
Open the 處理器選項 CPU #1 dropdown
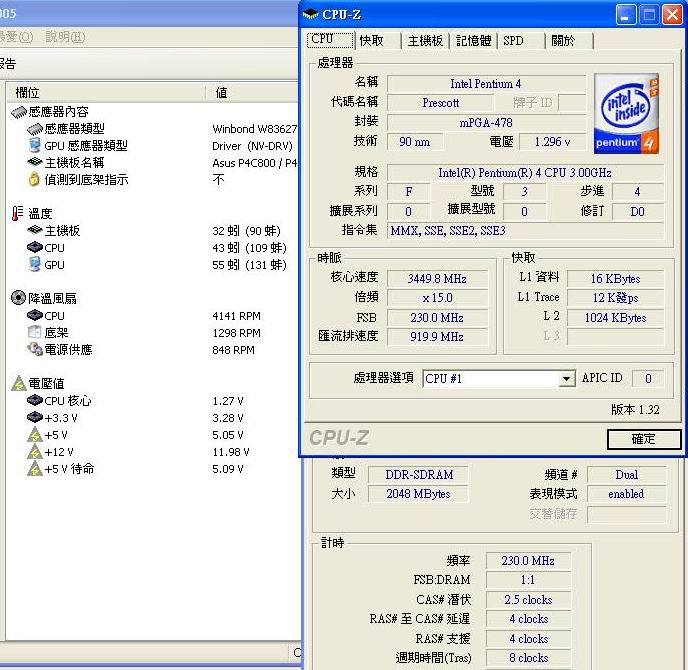coord(499,378)
